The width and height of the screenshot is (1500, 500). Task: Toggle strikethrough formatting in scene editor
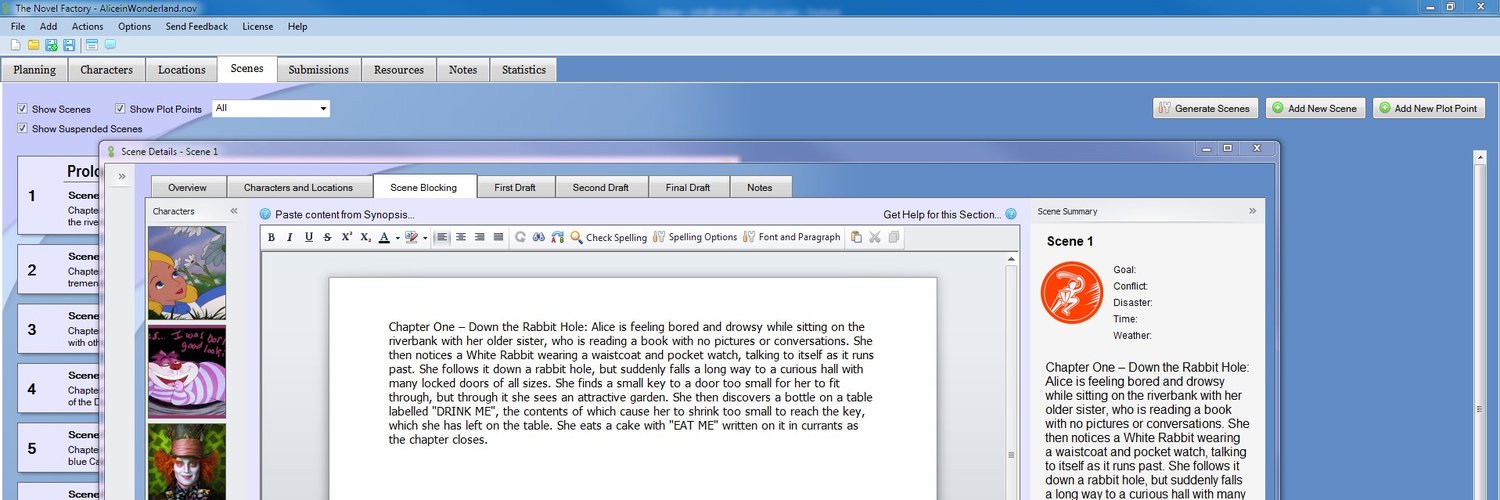[328, 237]
